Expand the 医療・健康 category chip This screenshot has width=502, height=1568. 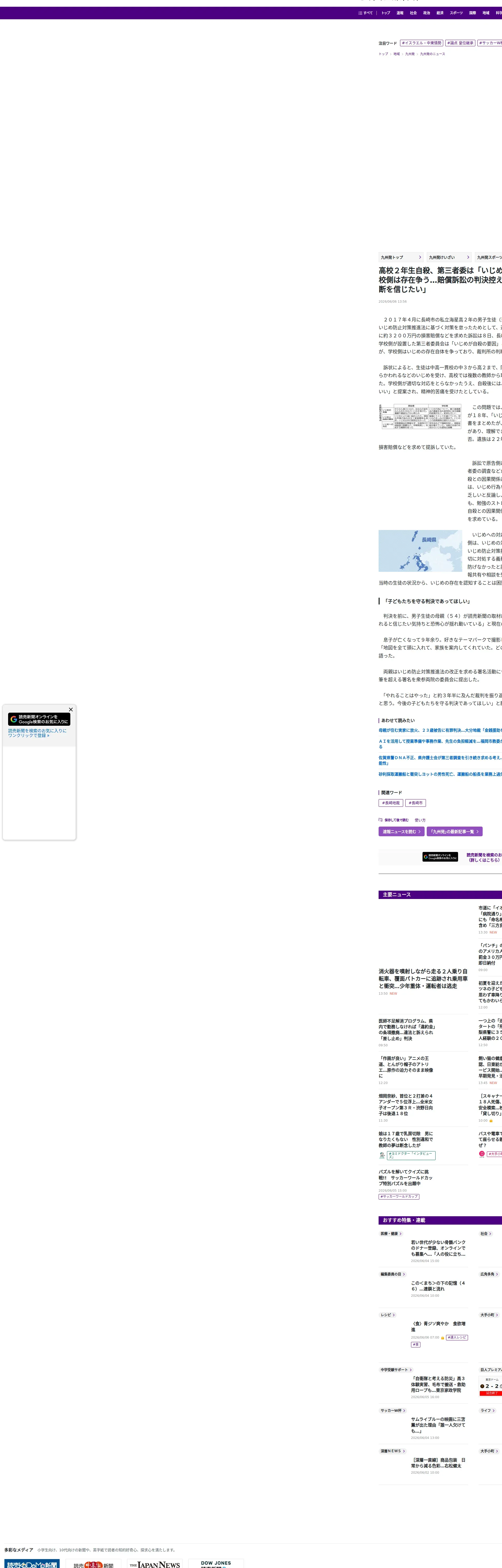point(391,1234)
